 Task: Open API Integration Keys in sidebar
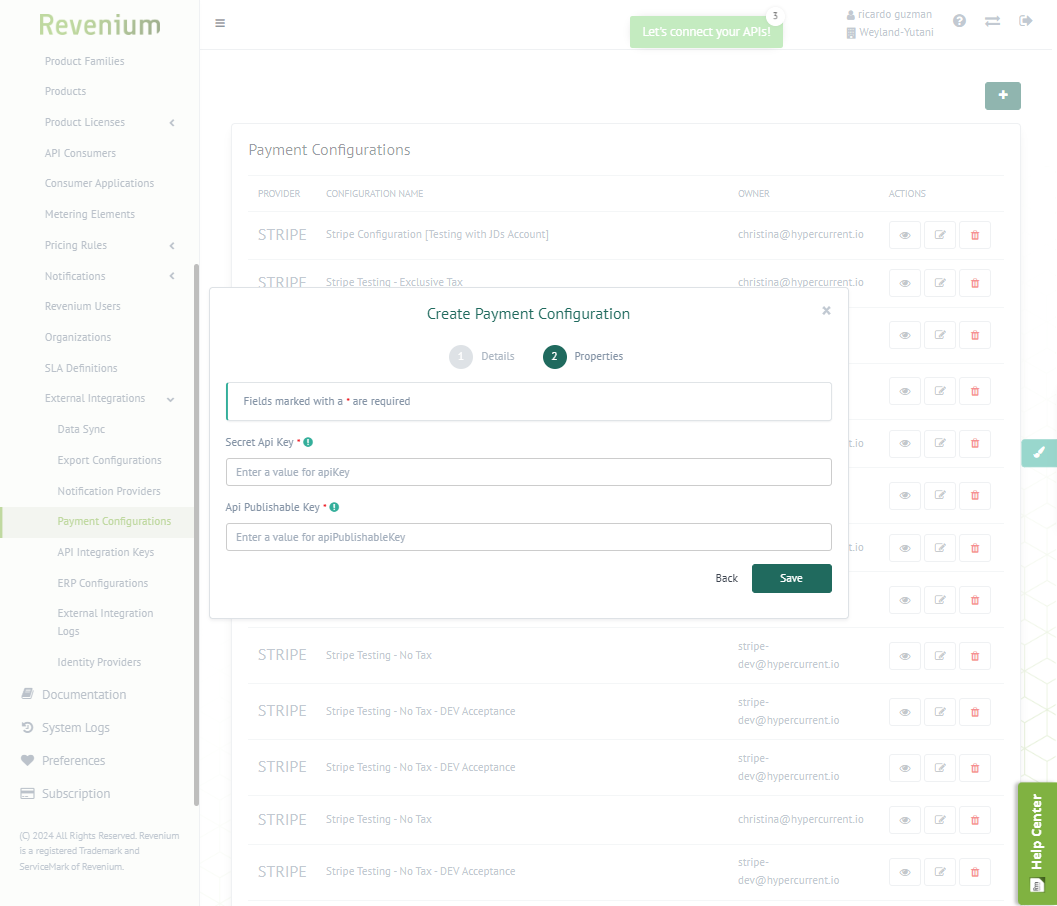coord(105,552)
